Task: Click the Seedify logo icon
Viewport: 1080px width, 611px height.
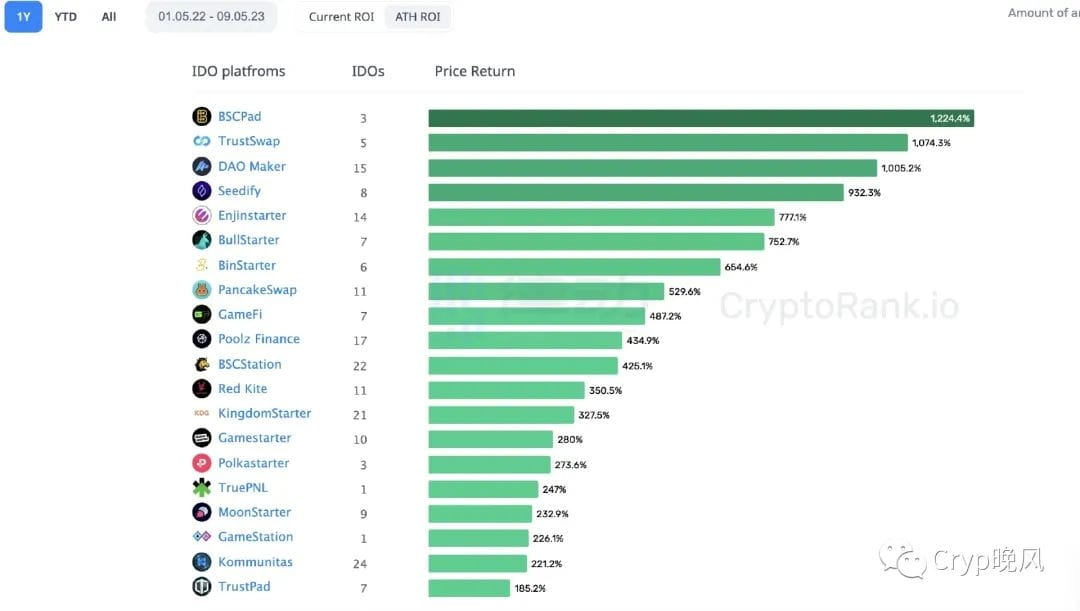Action: [x=201, y=191]
